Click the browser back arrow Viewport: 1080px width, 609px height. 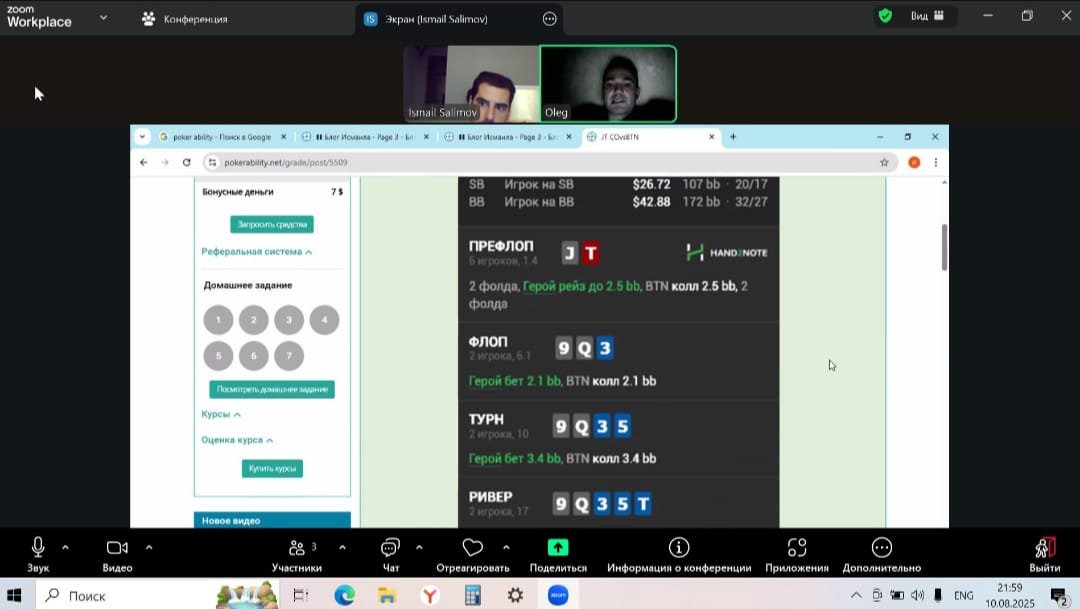coord(143,163)
